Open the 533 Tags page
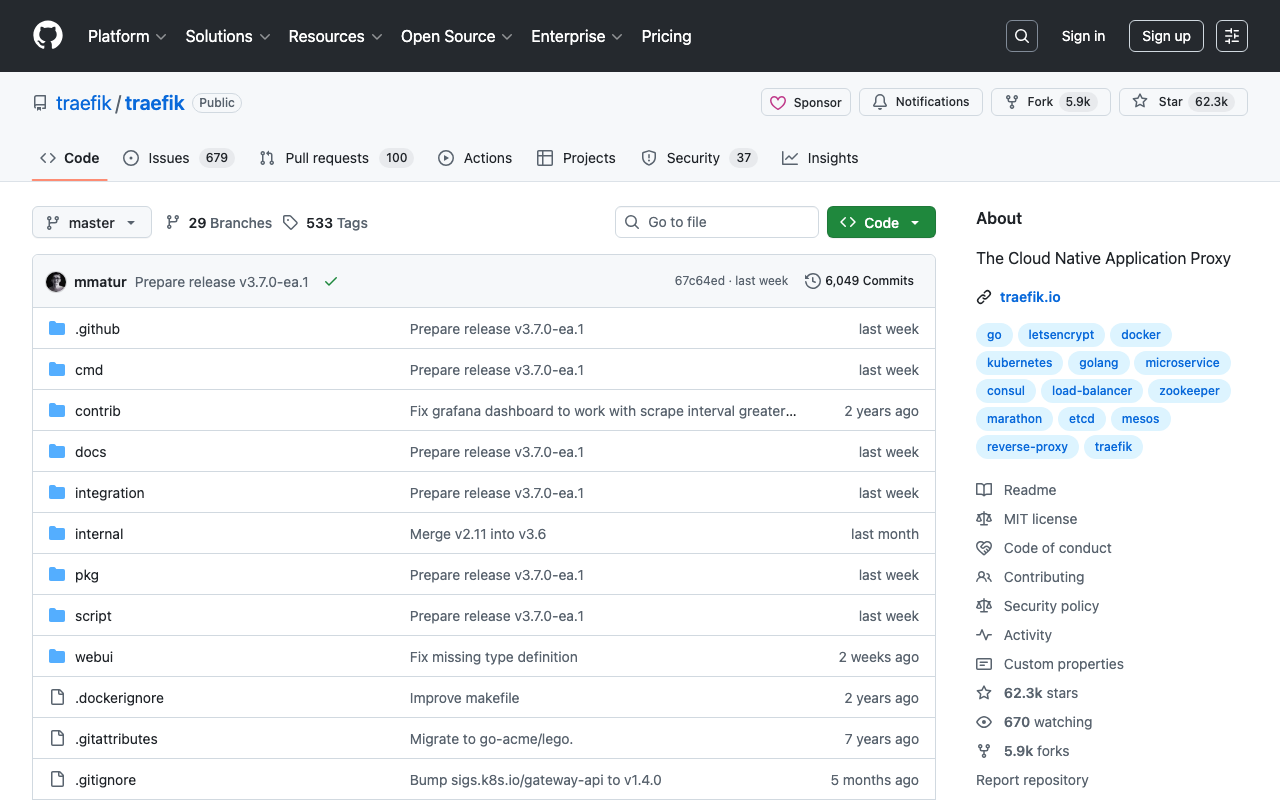This screenshot has width=1280, height=800. click(326, 223)
